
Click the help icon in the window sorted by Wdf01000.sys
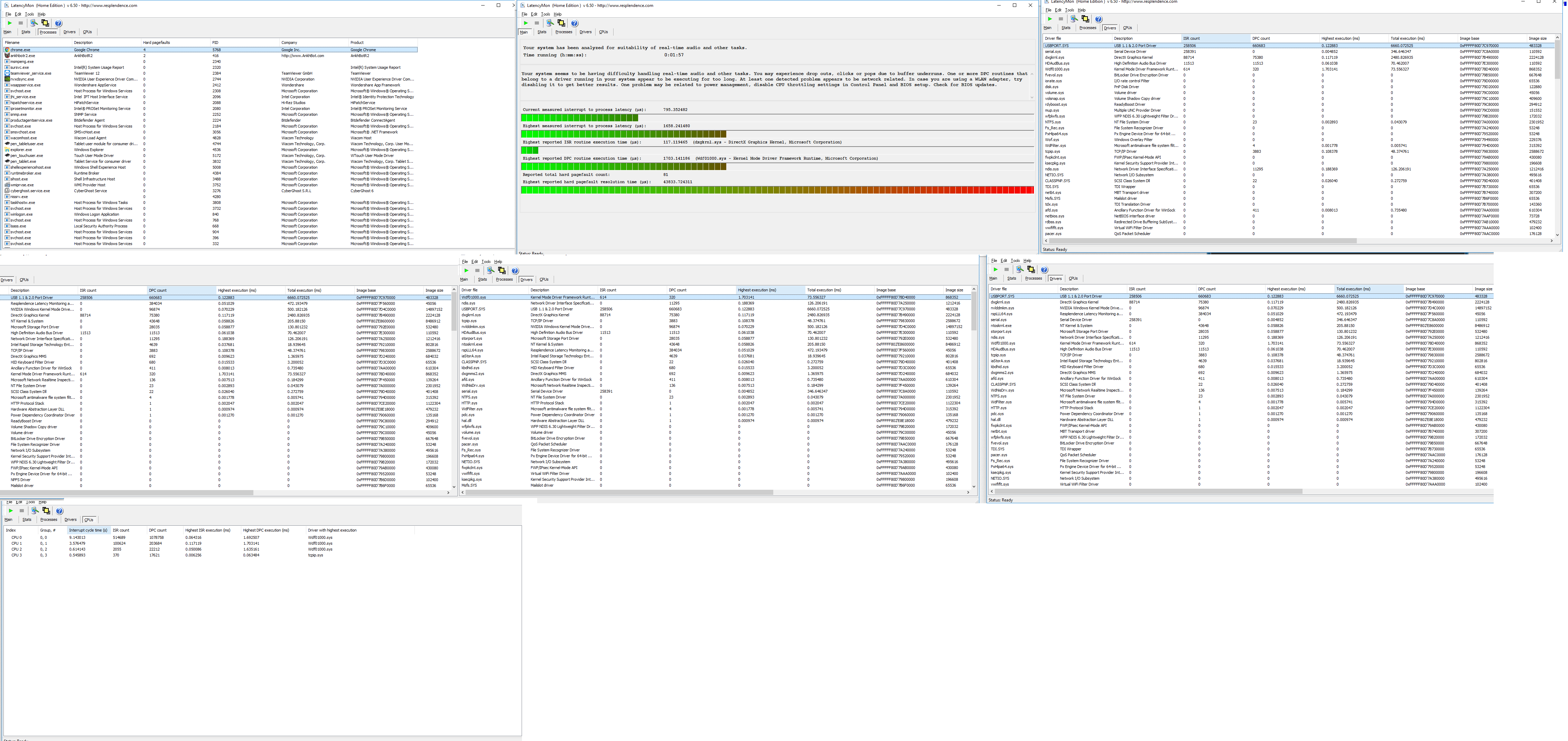515,271
